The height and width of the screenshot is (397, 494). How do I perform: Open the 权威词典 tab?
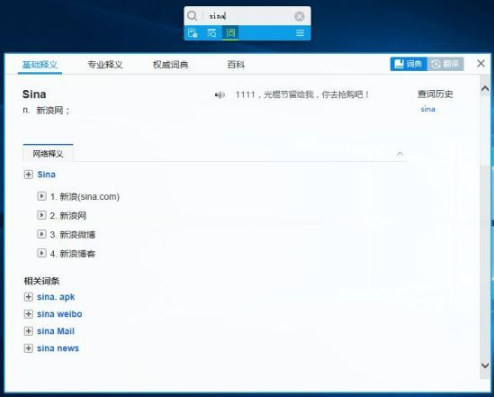170,64
